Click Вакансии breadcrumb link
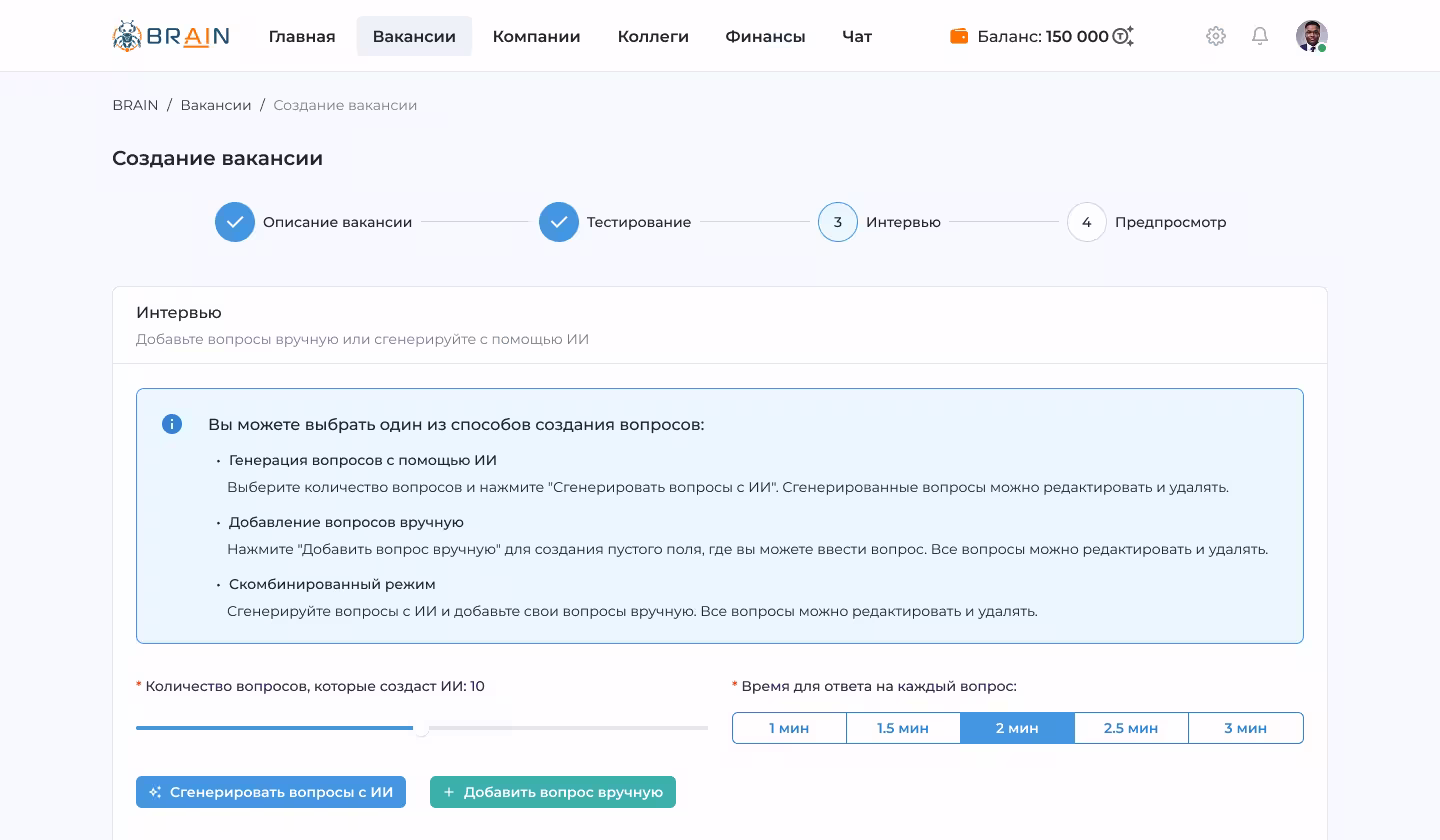This screenshot has width=1440, height=840. pos(216,105)
